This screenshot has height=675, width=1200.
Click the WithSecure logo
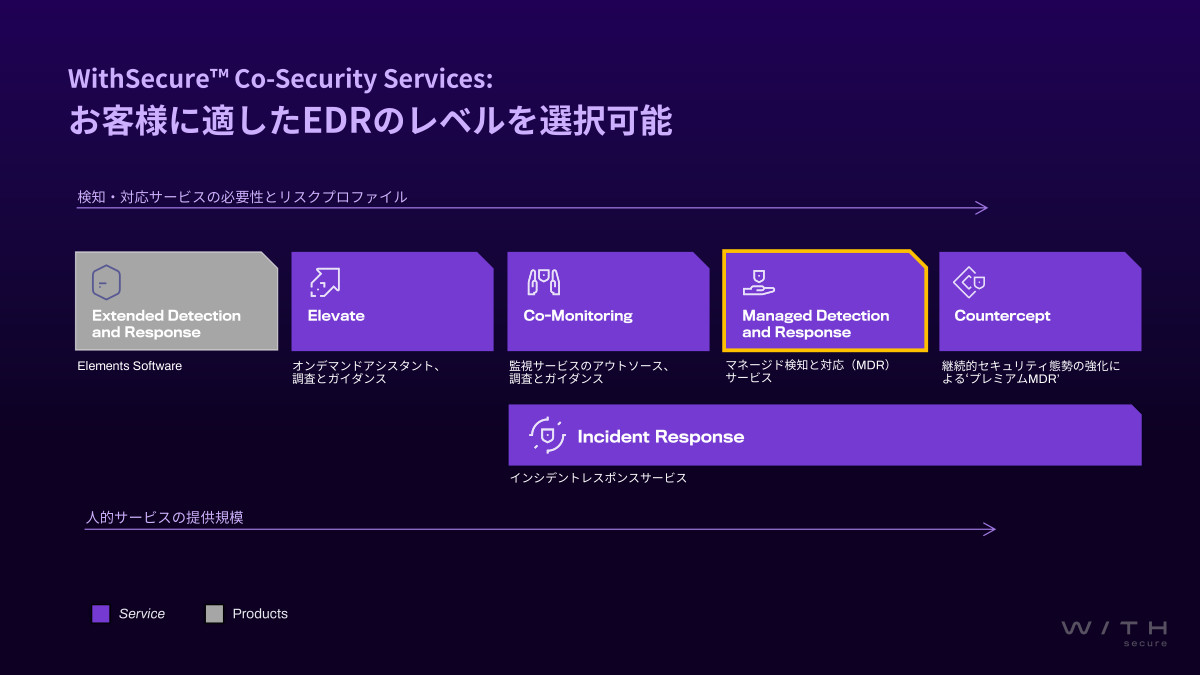[1114, 632]
